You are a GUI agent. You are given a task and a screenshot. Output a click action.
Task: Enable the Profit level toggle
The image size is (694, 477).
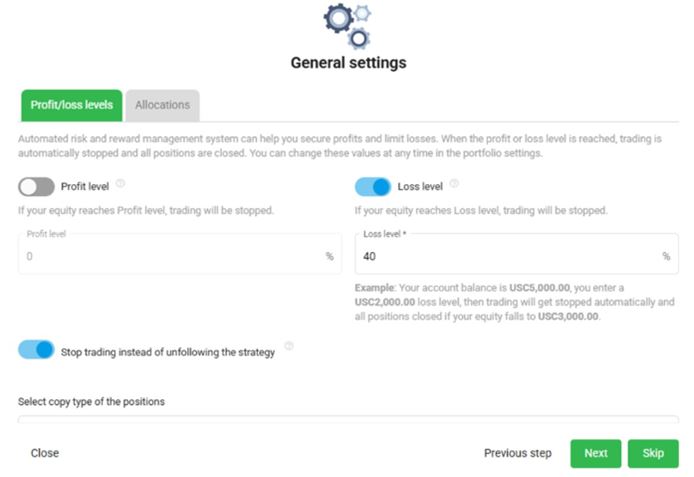(36, 186)
